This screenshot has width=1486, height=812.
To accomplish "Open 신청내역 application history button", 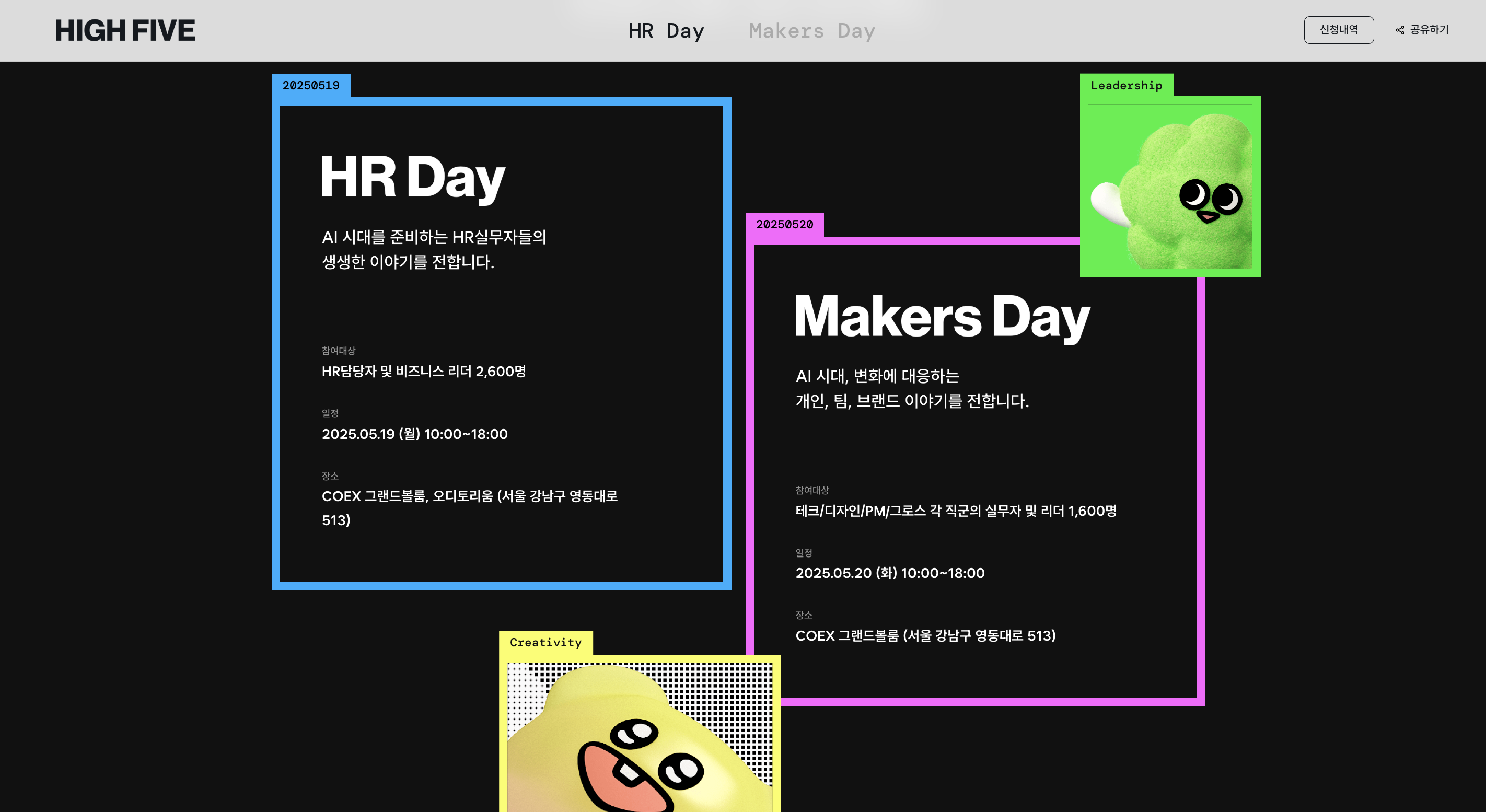I will [1338, 29].
